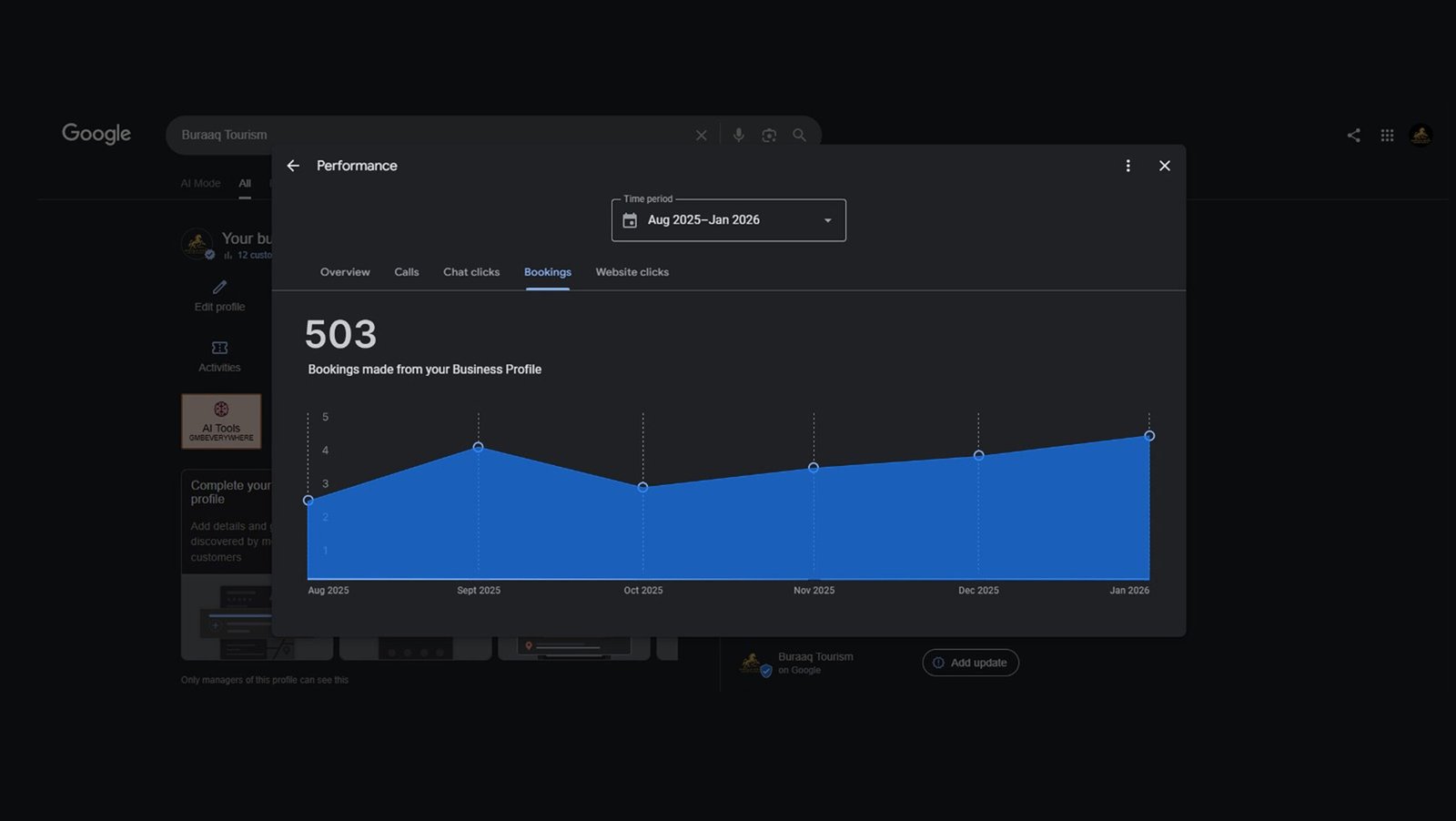Click the calendar icon in Time period
Screen dimensions: 1456x821
630,220
